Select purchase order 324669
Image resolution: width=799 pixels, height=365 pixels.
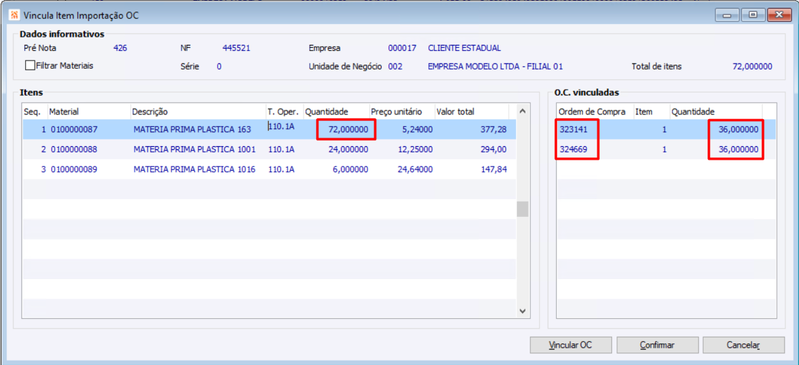[x=573, y=149]
